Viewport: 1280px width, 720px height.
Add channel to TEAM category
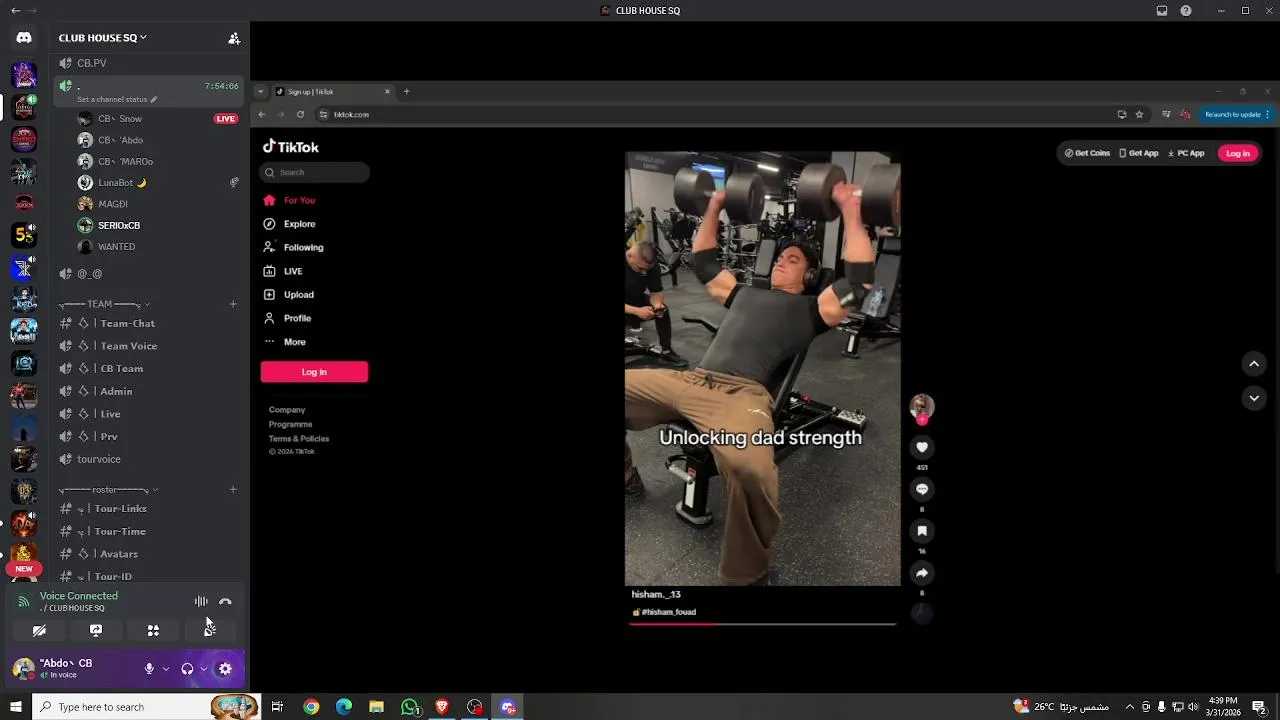click(x=233, y=304)
